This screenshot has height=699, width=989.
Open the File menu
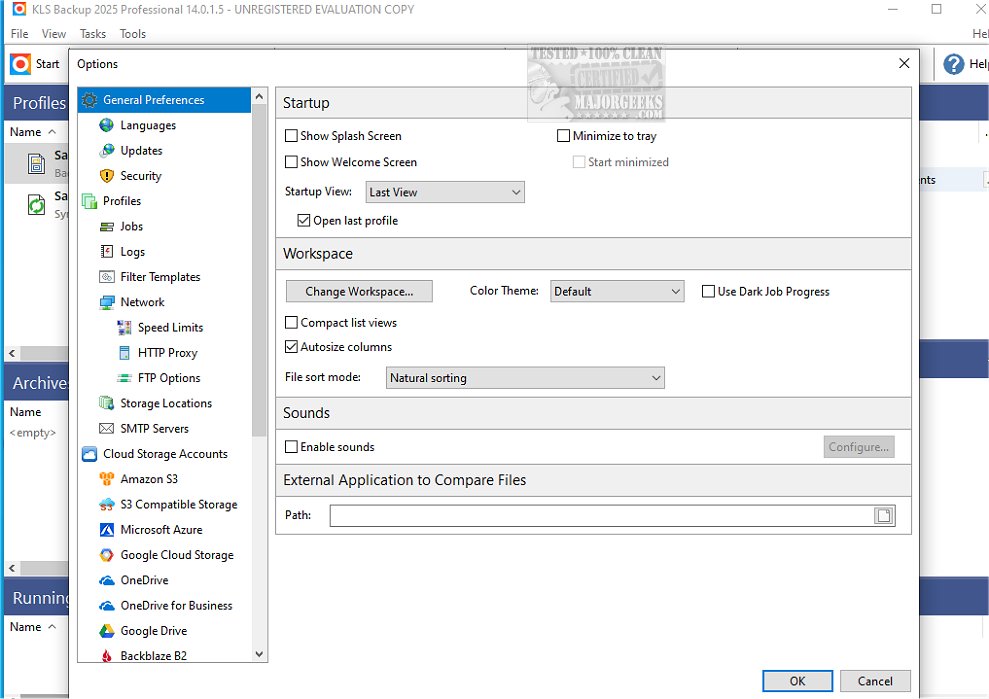tap(20, 34)
